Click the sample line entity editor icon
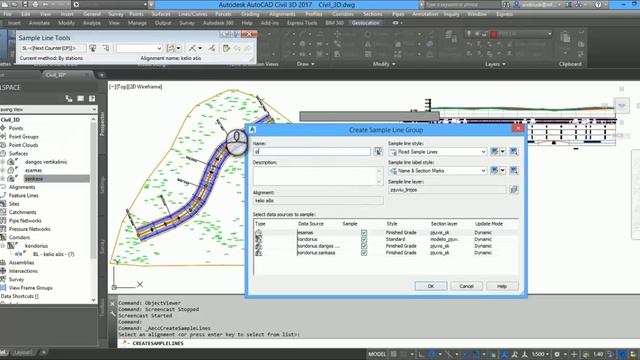640x360 pixels. 226,49
